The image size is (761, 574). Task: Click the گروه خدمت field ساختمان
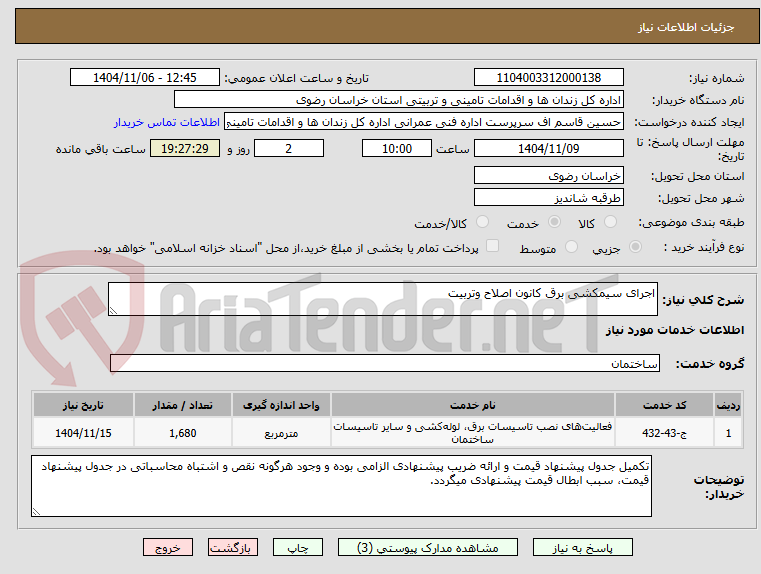385,363
